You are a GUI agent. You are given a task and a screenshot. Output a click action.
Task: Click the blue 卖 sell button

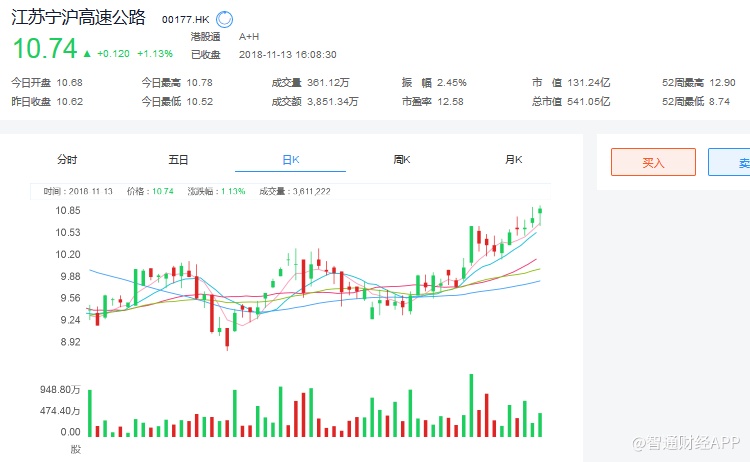736,162
